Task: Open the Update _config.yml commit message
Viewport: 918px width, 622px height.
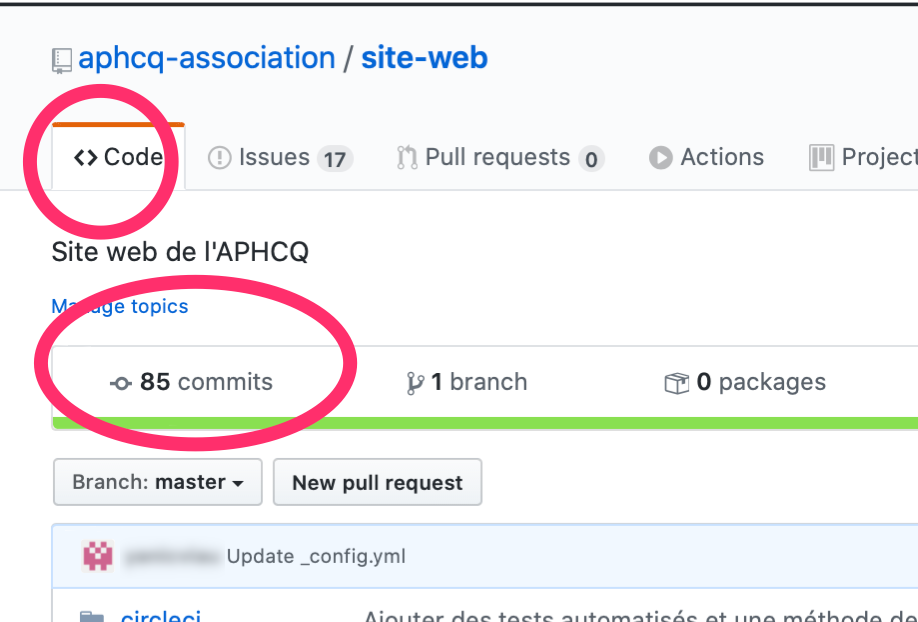Action: pyautogui.click(x=316, y=556)
